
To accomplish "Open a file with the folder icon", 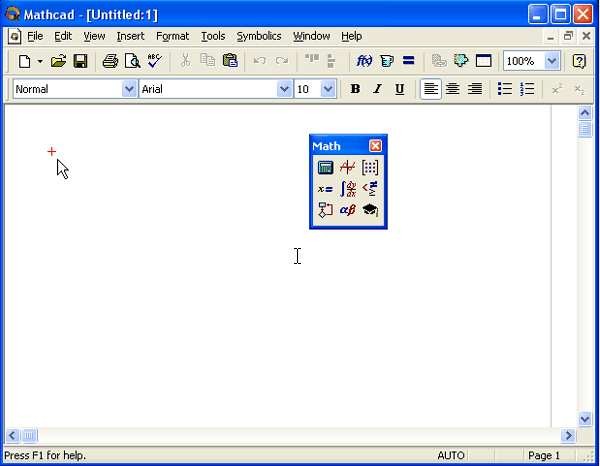I will click(x=58, y=61).
